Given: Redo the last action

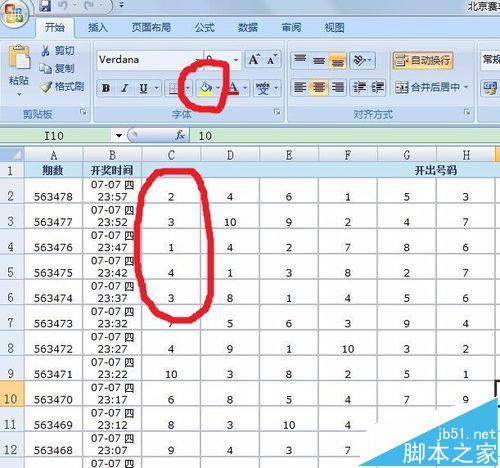Looking at the screenshot, I should coord(90,5).
